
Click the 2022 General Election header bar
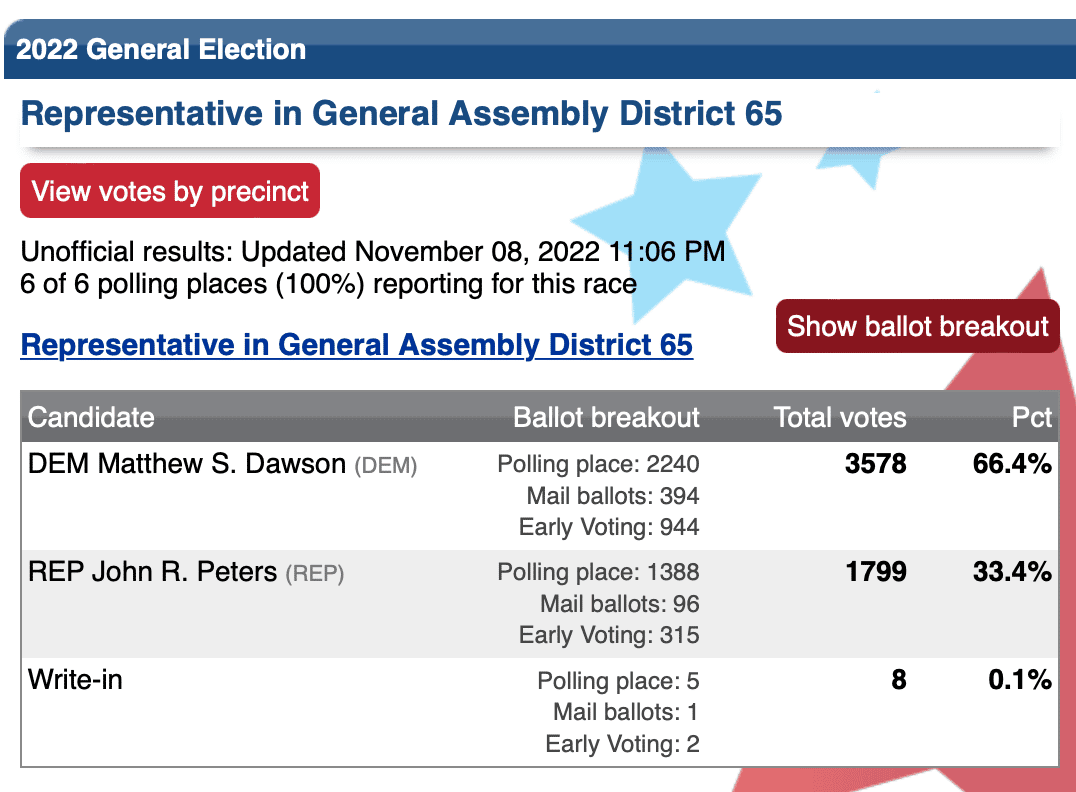[x=539, y=49]
